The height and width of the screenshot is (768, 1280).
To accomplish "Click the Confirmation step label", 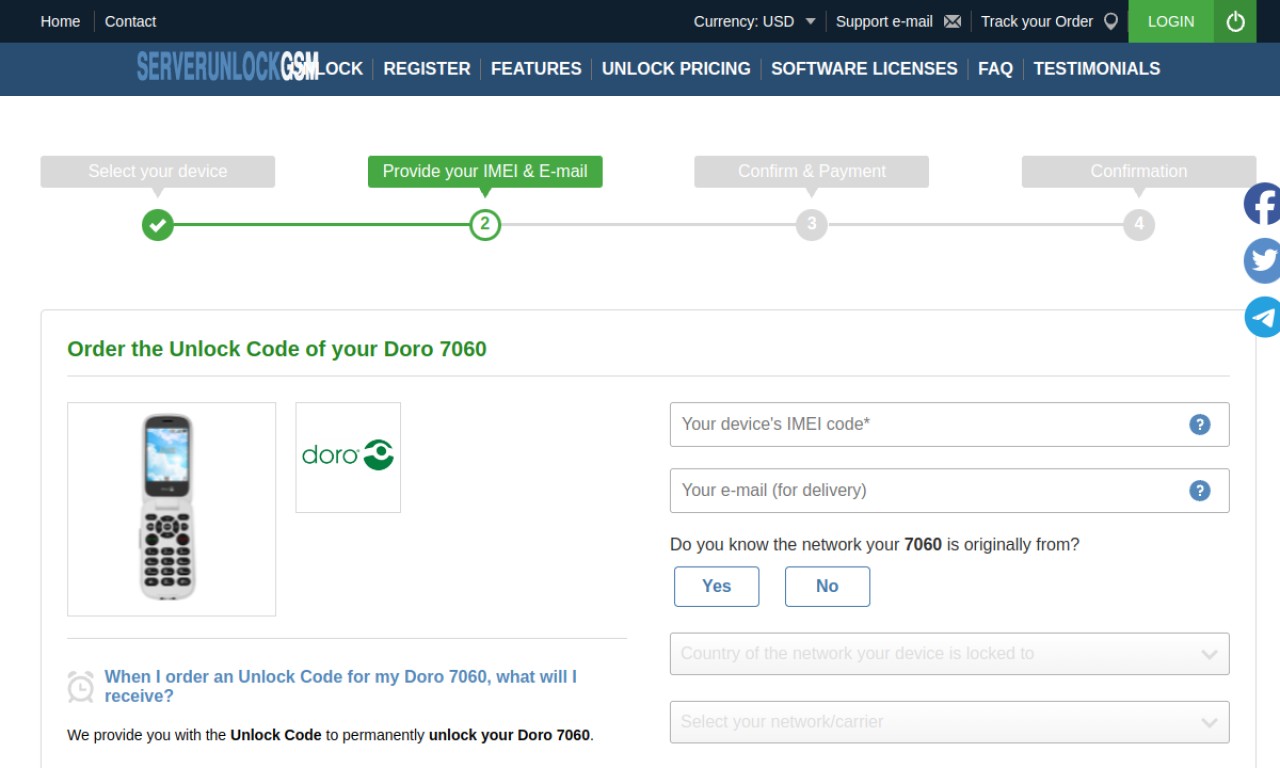I will pyautogui.click(x=1139, y=171).
